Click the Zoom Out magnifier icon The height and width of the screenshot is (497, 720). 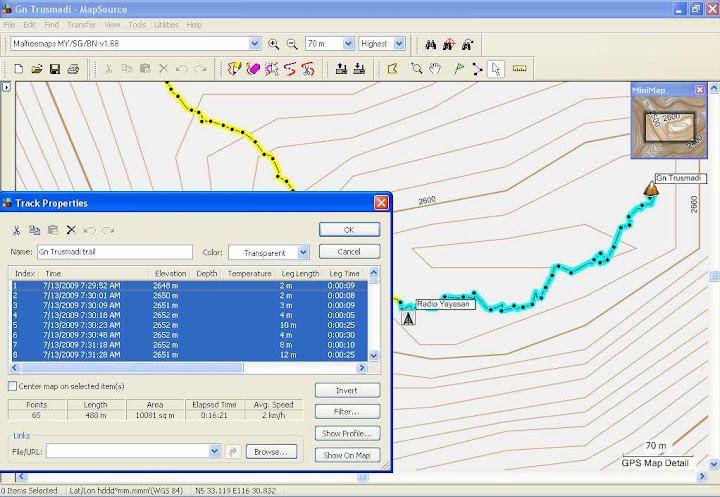click(x=292, y=44)
